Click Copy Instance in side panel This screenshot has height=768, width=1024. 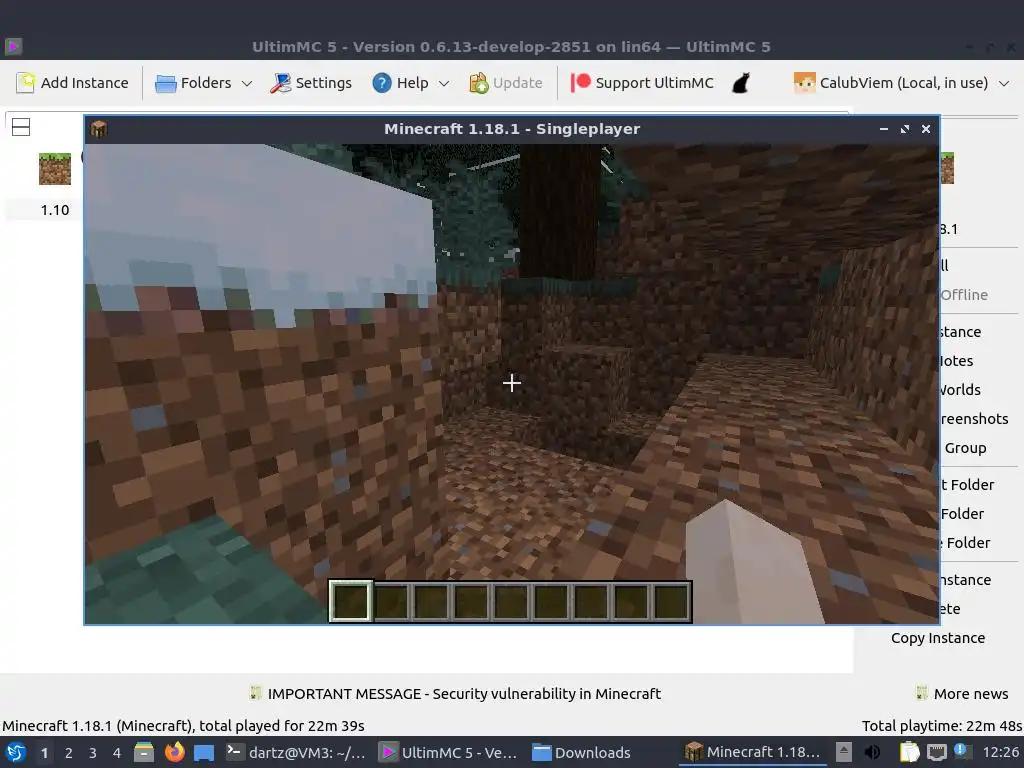point(938,638)
